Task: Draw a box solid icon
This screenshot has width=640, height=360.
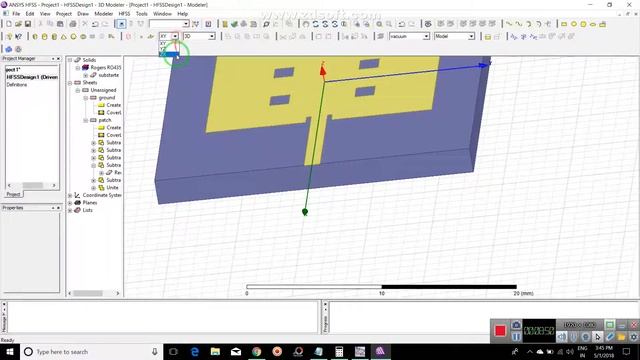Action: (x=35, y=37)
